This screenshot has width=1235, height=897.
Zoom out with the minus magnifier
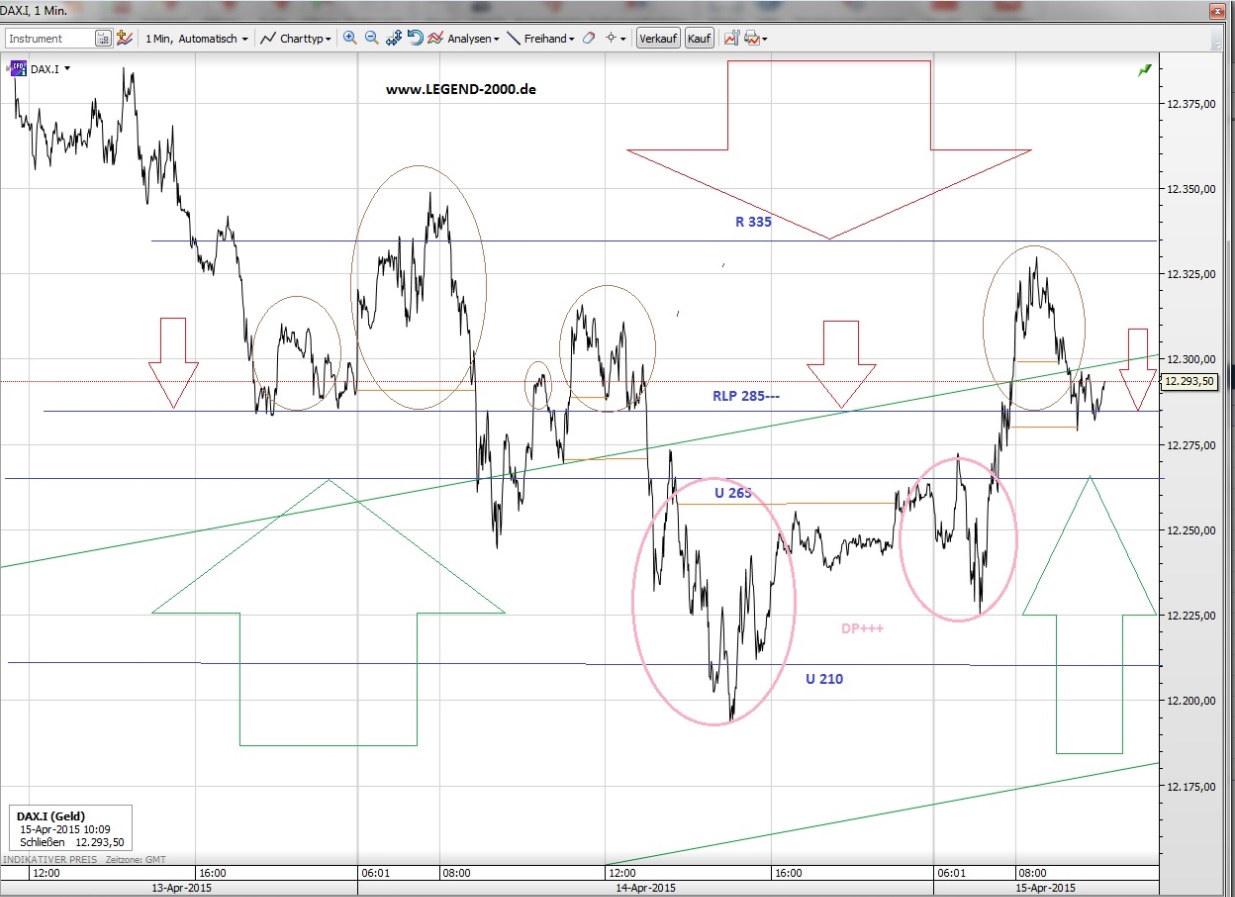371,38
